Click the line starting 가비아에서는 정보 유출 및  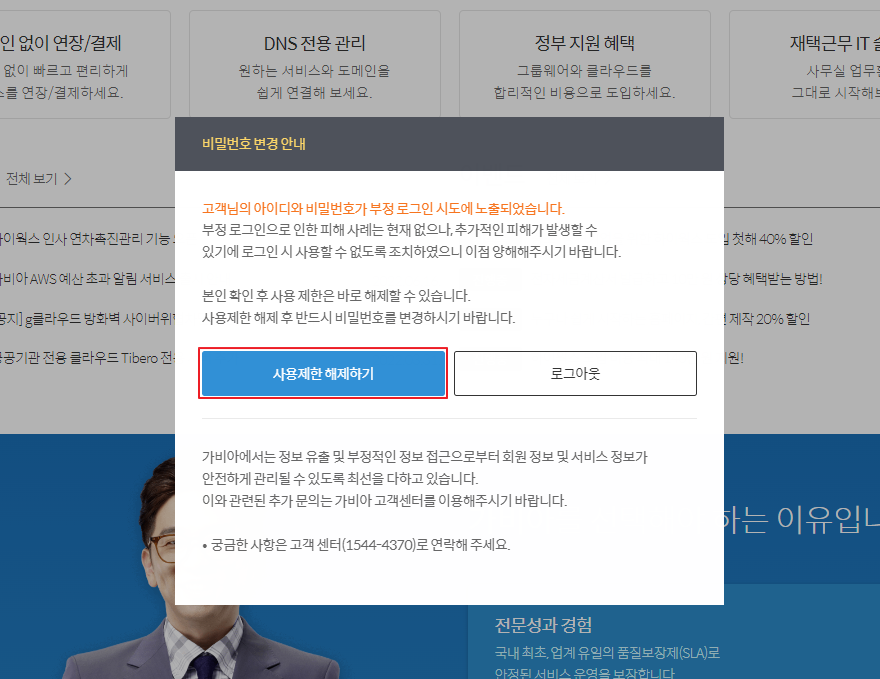pyautogui.click(x=425, y=457)
